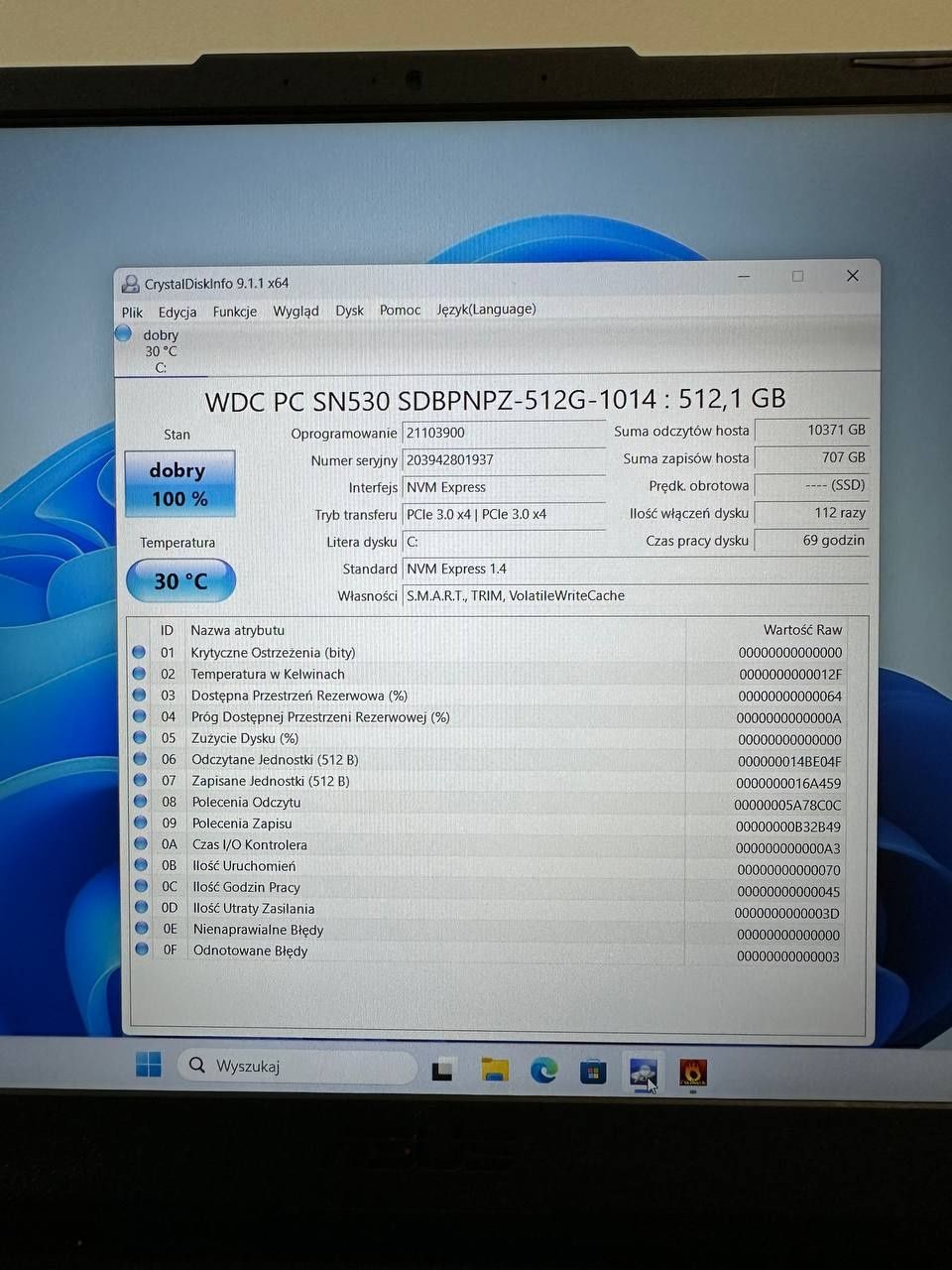Click the Wyszukaj taskbar search box
Screen dimensions: 952x1270
coord(297,1067)
